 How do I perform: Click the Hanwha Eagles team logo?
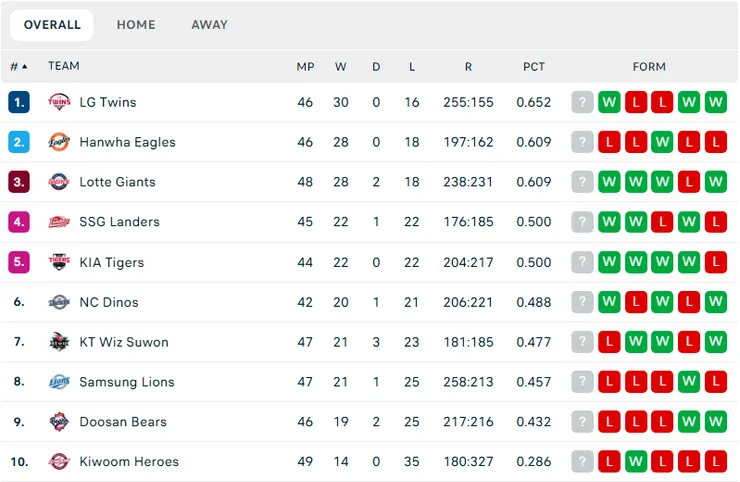(59, 142)
